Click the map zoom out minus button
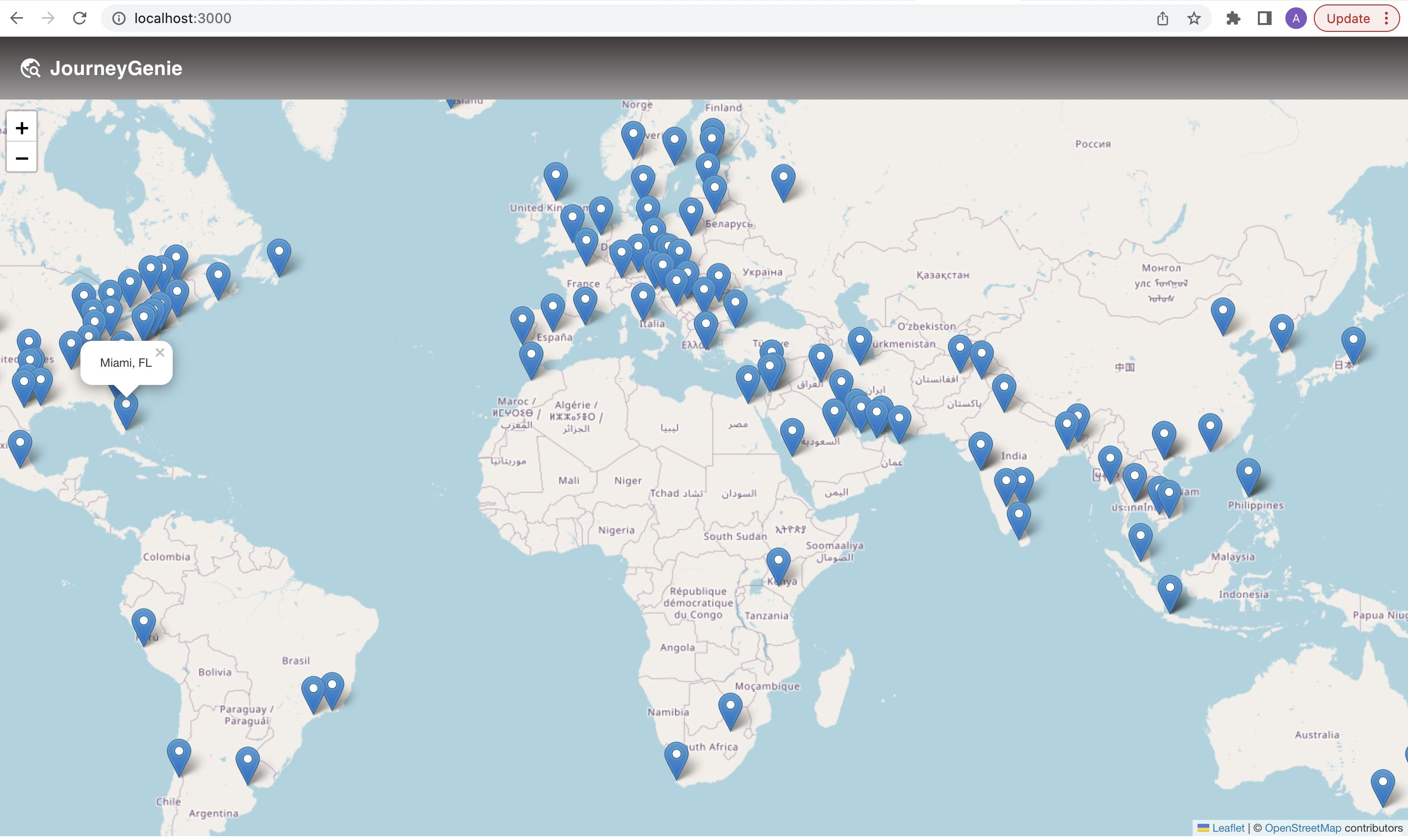Screen dimensions: 1408x840 tap(22, 158)
